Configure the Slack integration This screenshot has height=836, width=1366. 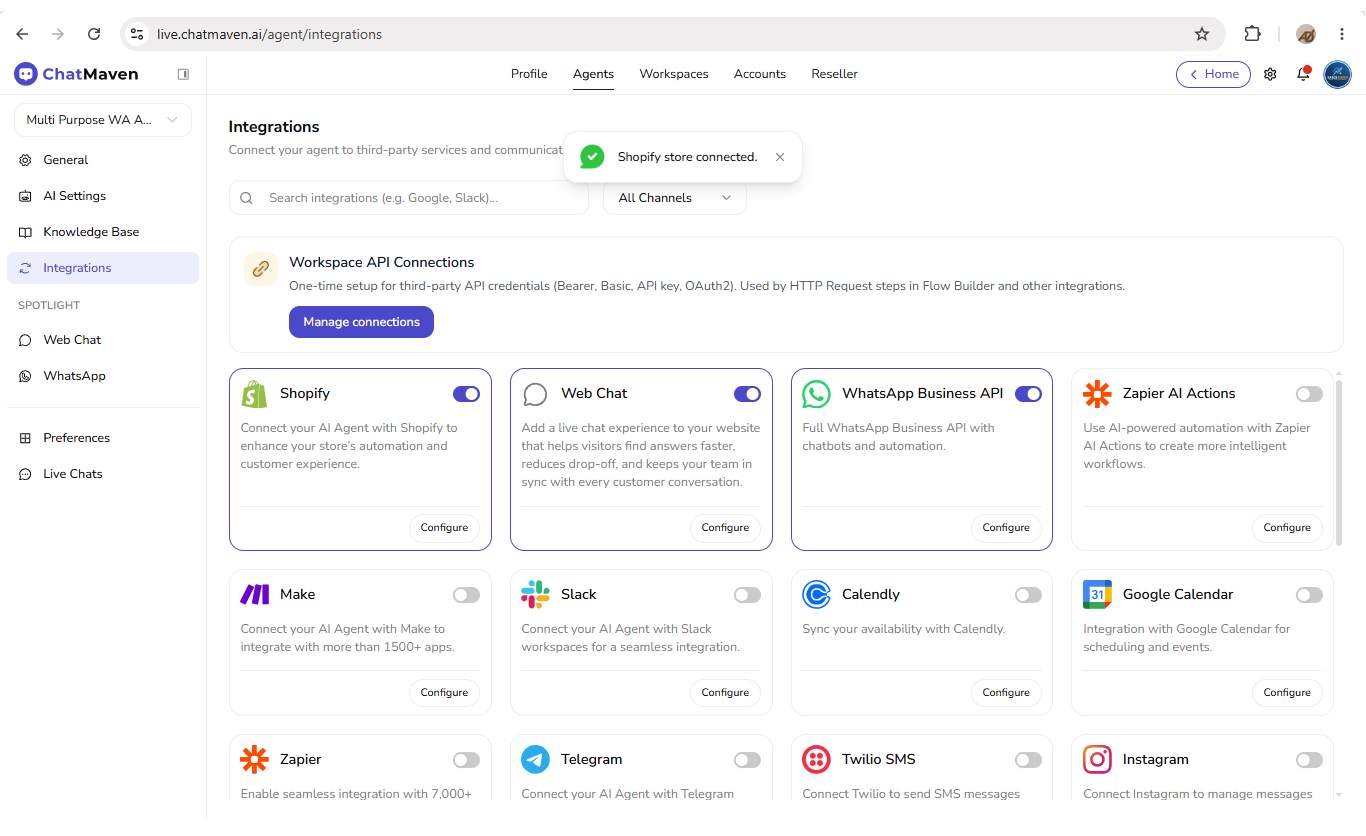pos(725,692)
